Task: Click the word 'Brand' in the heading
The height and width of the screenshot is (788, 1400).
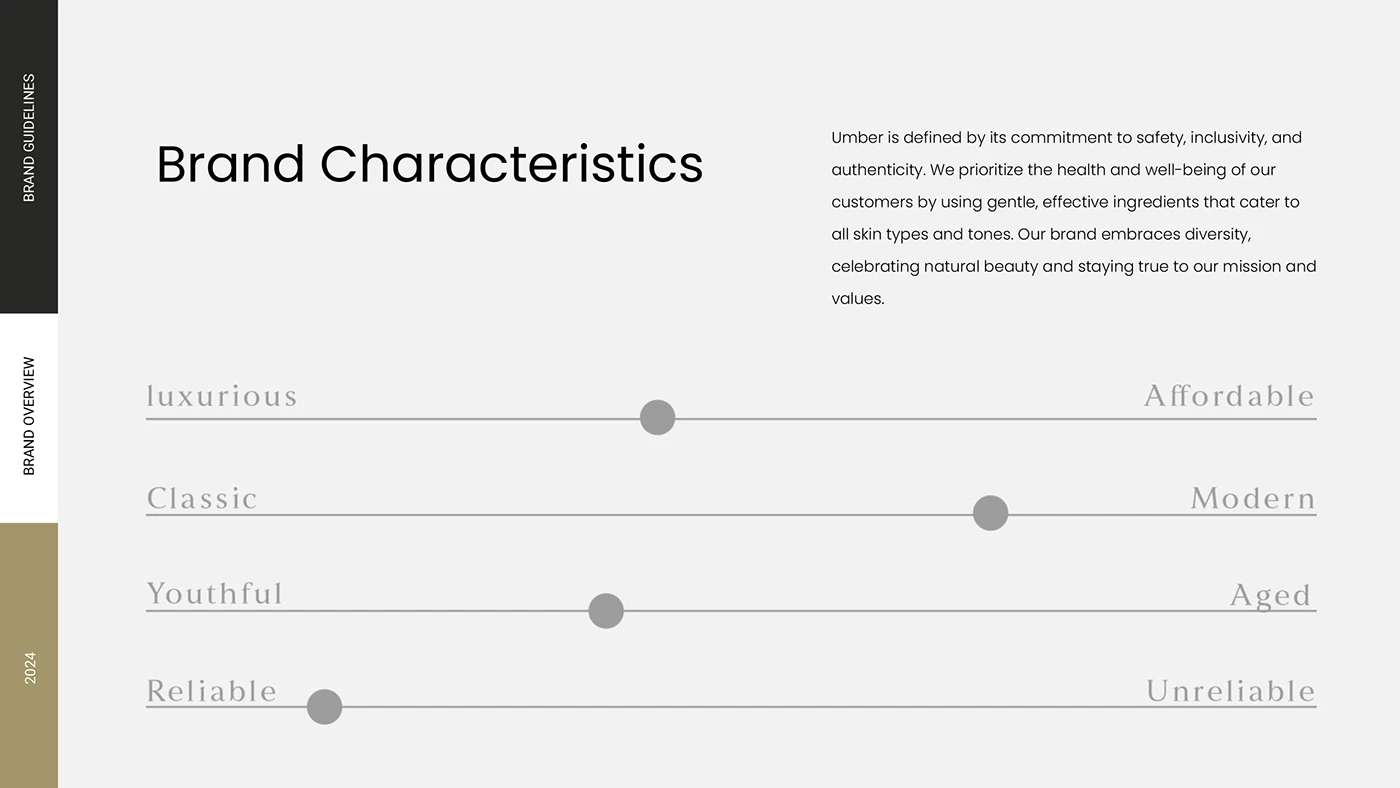Action: 230,164
